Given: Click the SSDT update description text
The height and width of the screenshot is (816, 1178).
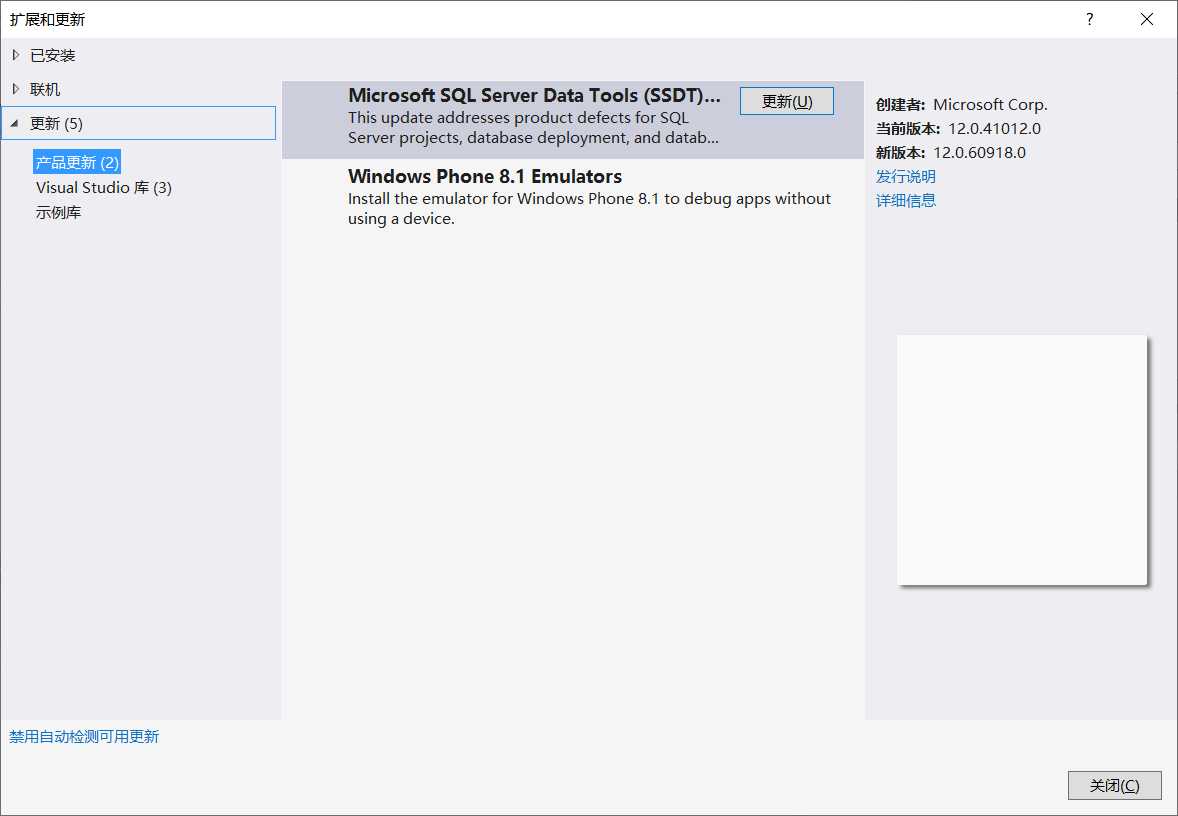Looking at the screenshot, I should [533, 128].
